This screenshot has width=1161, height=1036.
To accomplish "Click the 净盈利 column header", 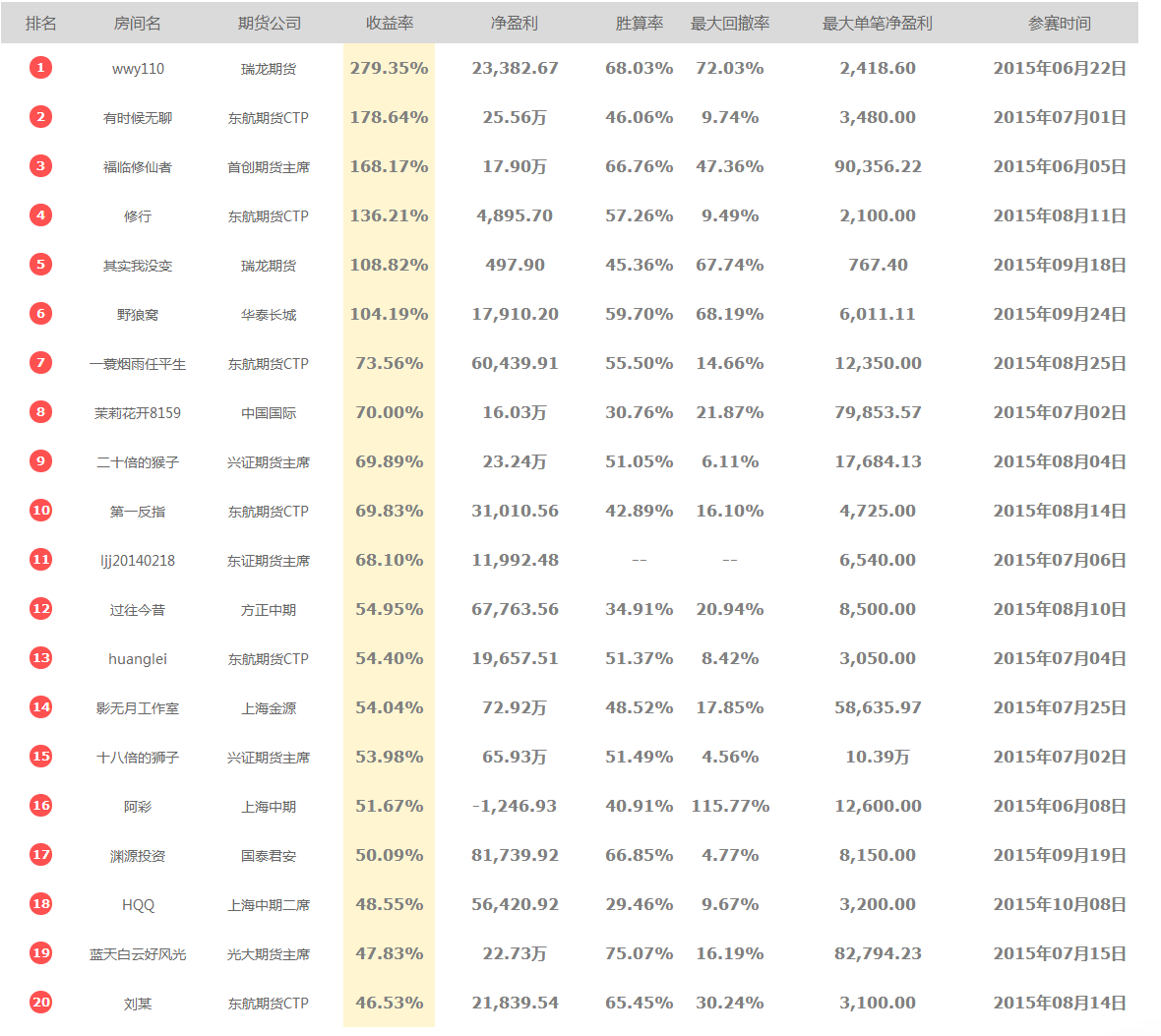I will 515,23.
